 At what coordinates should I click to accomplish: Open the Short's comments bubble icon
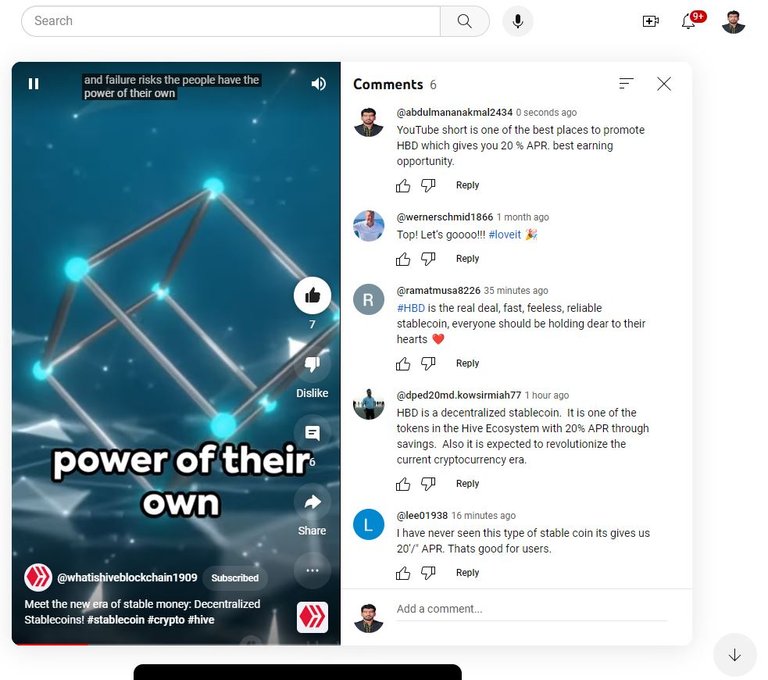coord(312,433)
